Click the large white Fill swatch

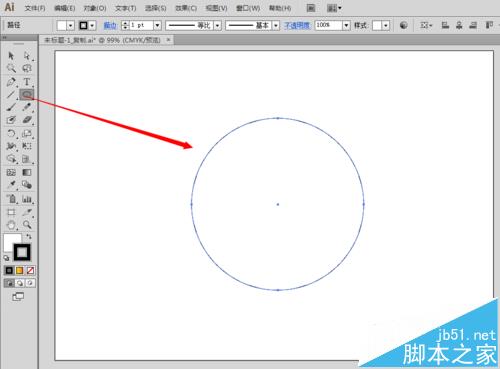coord(10,240)
